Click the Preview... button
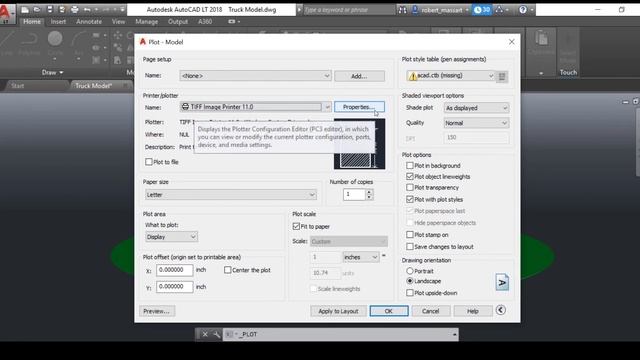The image size is (640, 360). pyautogui.click(x=157, y=311)
